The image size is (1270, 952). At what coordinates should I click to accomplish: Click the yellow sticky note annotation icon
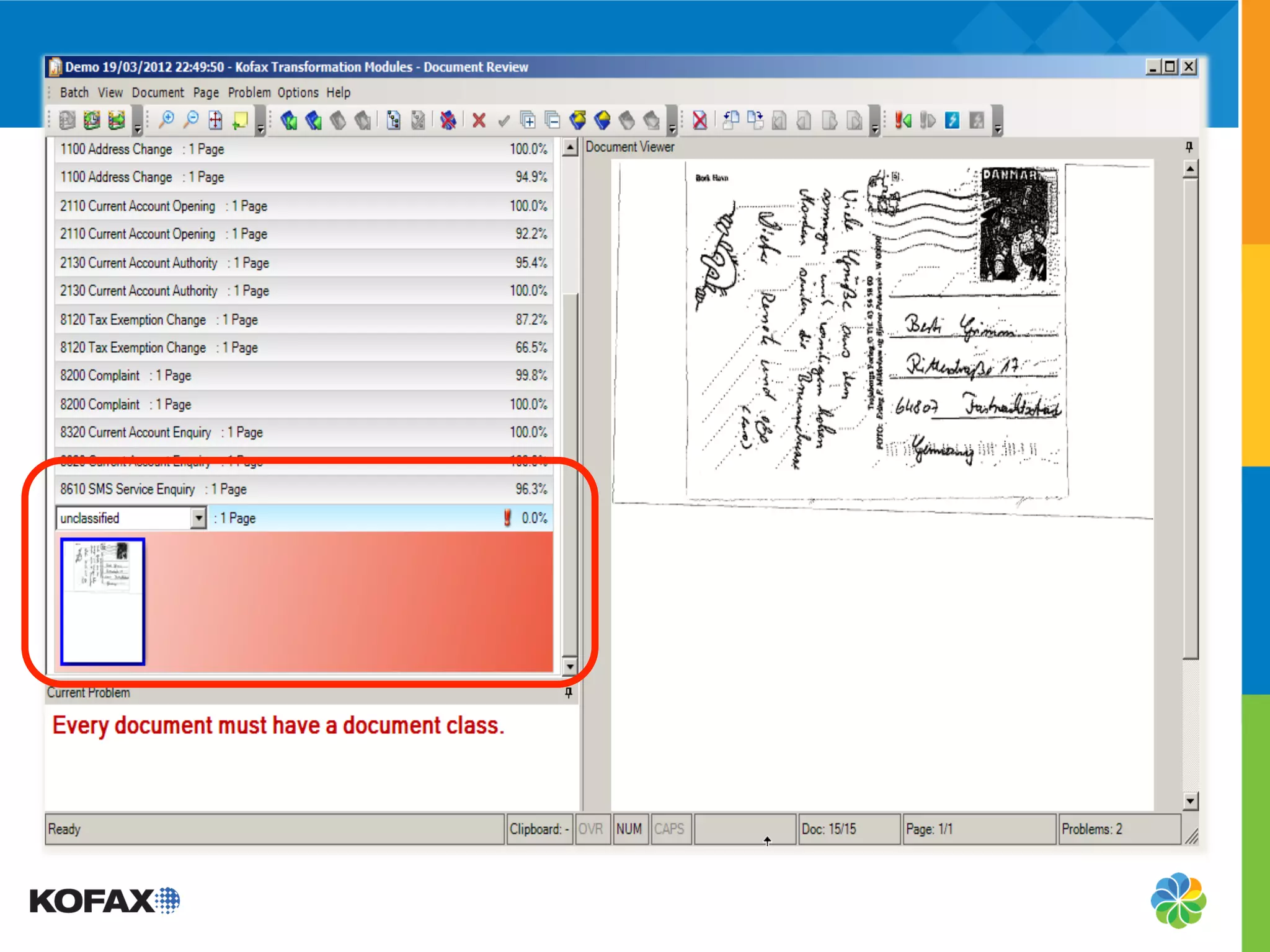pyautogui.click(x=240, y=120)
